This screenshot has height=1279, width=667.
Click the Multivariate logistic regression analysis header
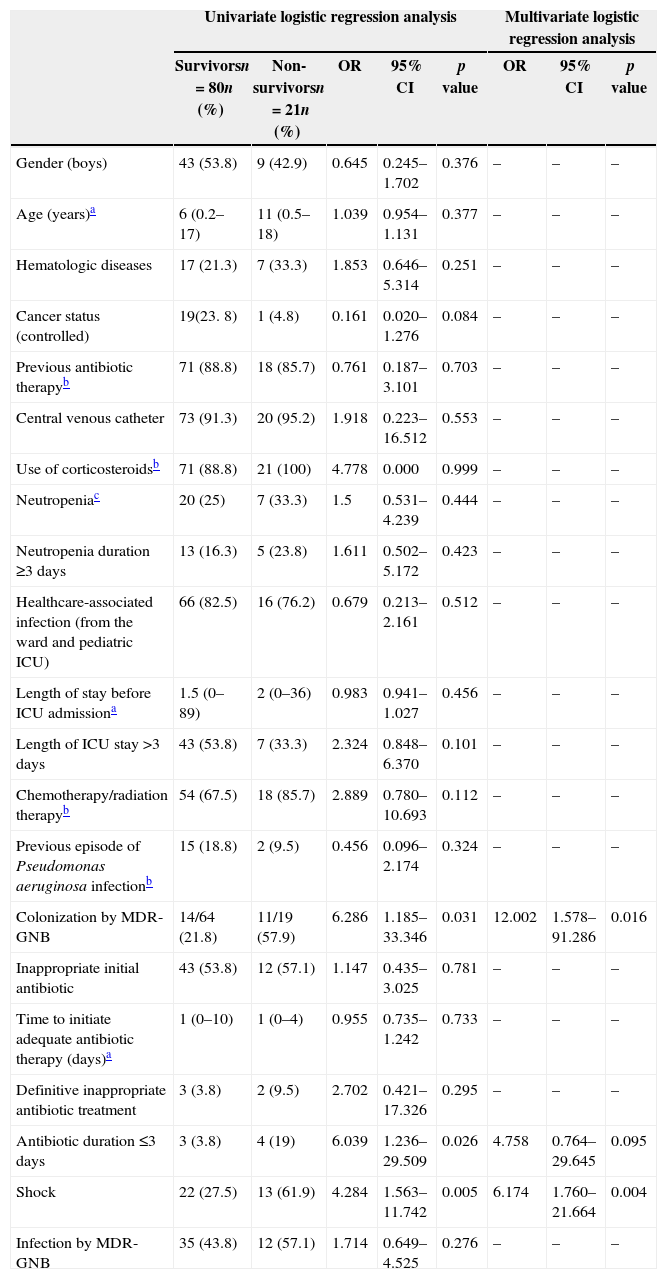pos(571,28)
